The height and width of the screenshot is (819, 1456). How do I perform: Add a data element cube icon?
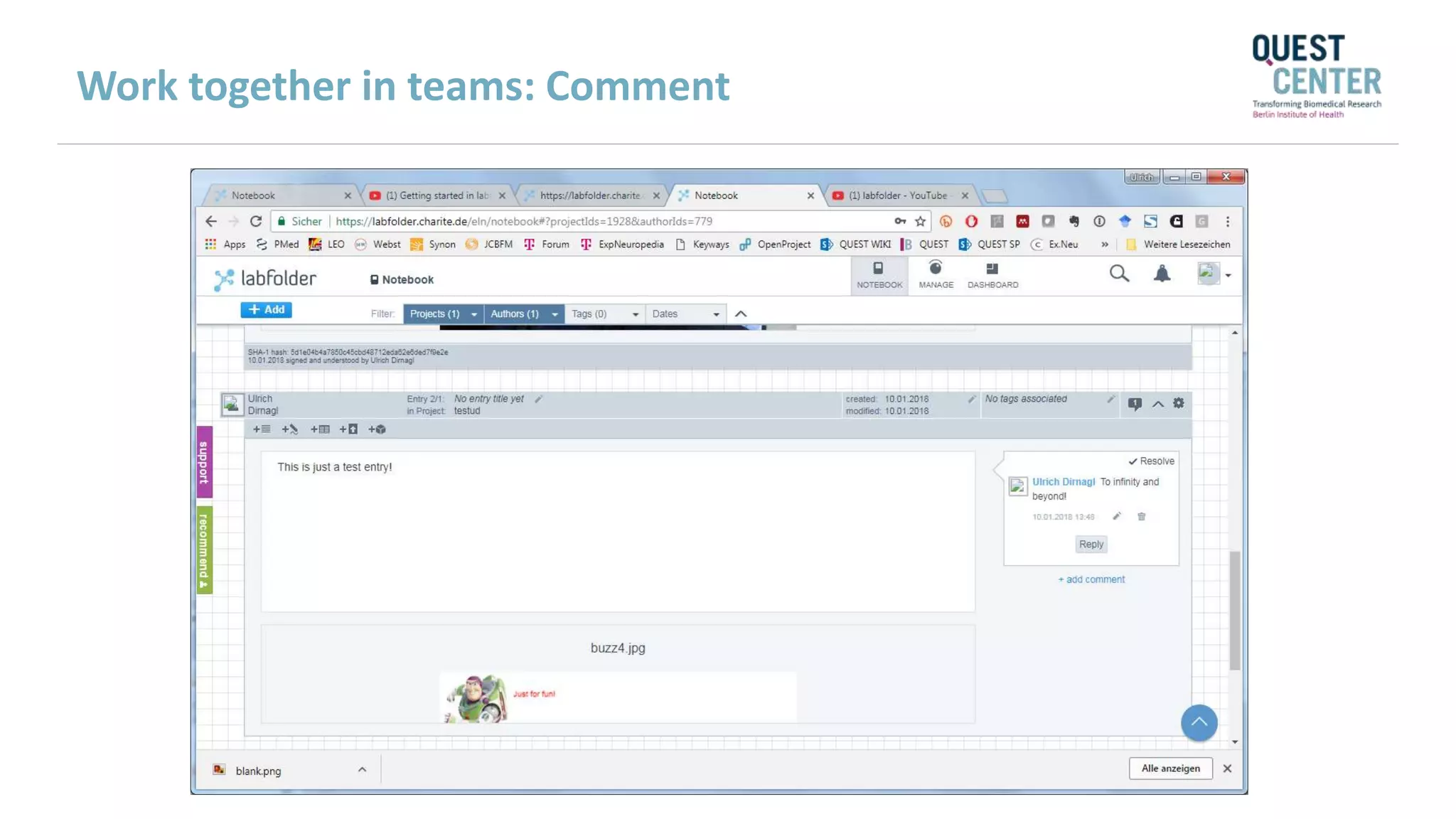point(377,429)
